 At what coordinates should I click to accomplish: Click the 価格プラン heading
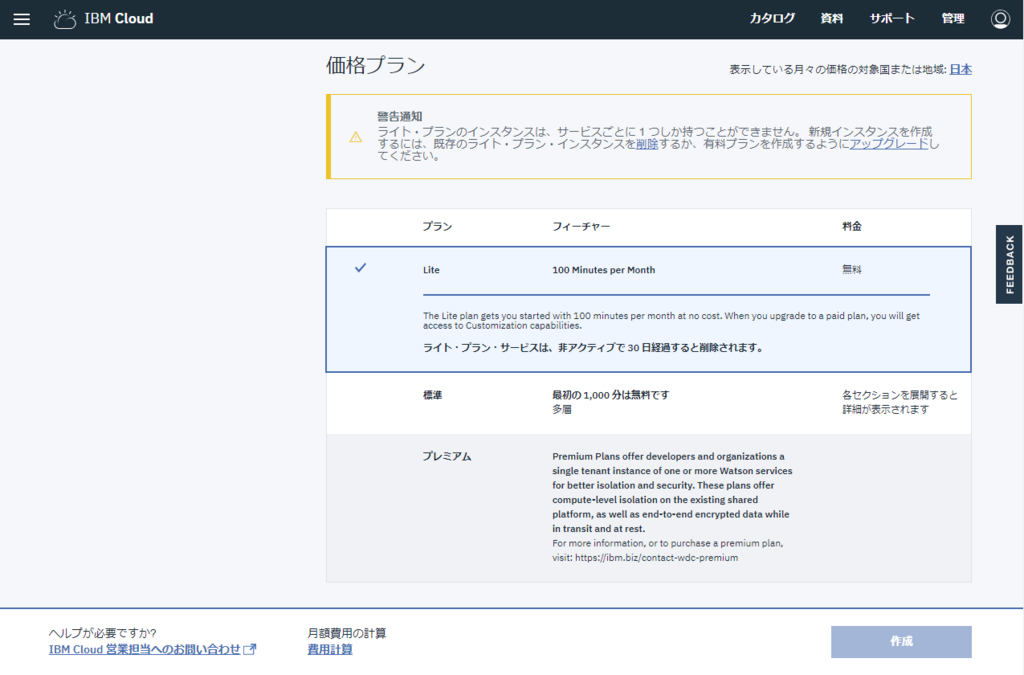376,65
